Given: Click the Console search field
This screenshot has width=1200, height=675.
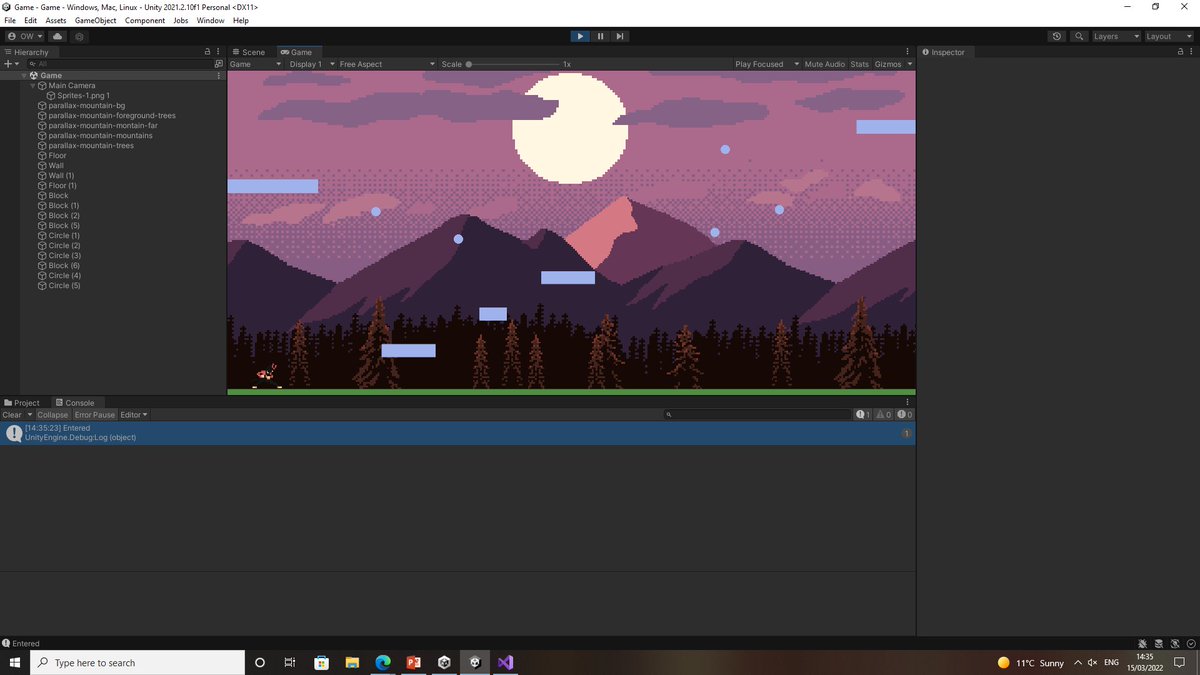Looking at the screenshot, I should [x=757, y=415].
